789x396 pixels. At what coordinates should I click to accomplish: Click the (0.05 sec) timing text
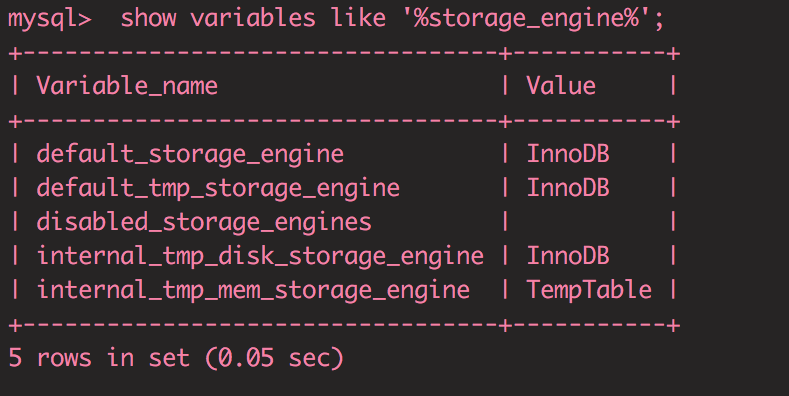tap(274, 358)
